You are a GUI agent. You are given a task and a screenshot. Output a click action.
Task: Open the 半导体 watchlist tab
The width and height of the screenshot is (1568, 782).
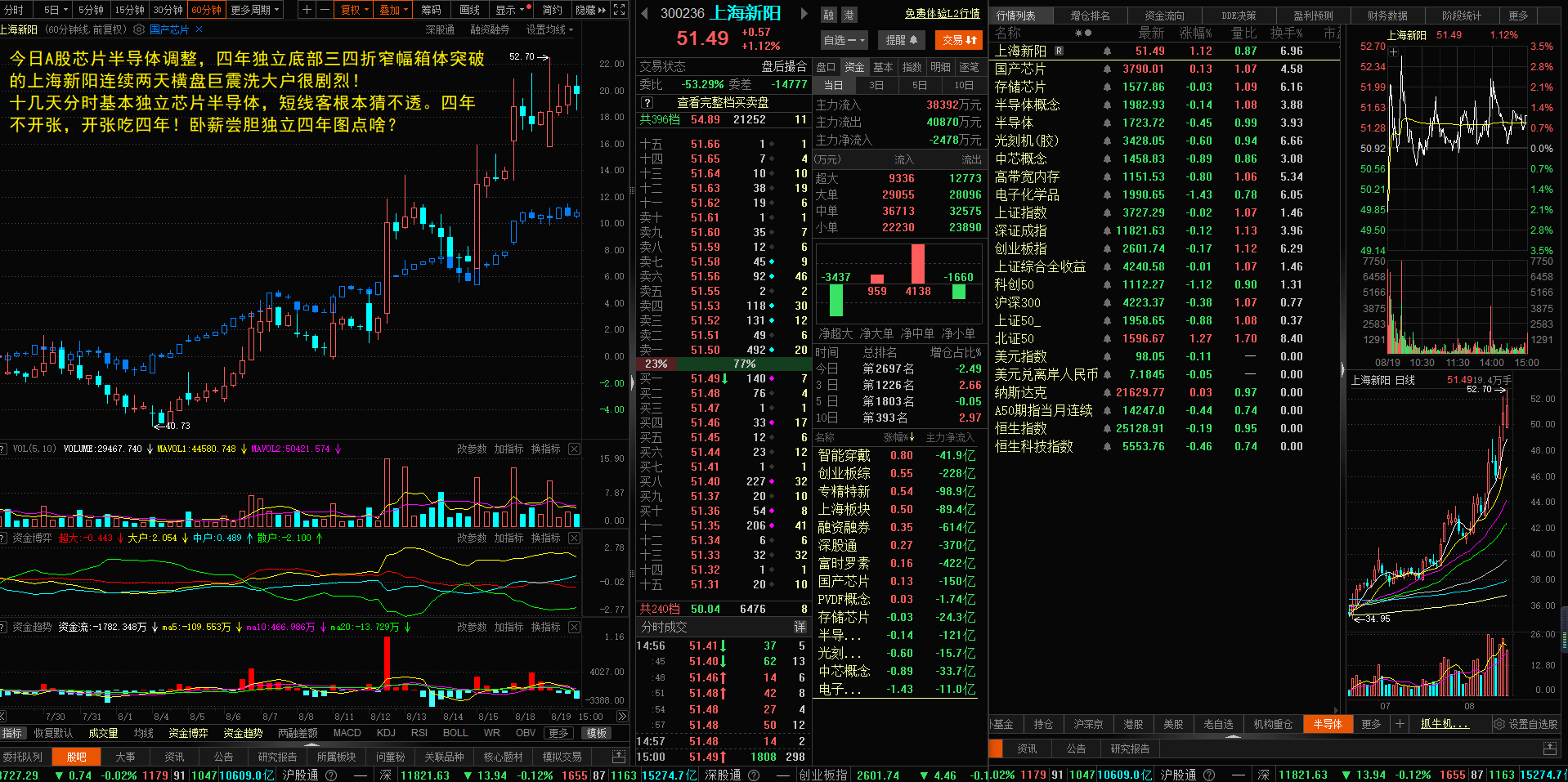point(1328,724)
